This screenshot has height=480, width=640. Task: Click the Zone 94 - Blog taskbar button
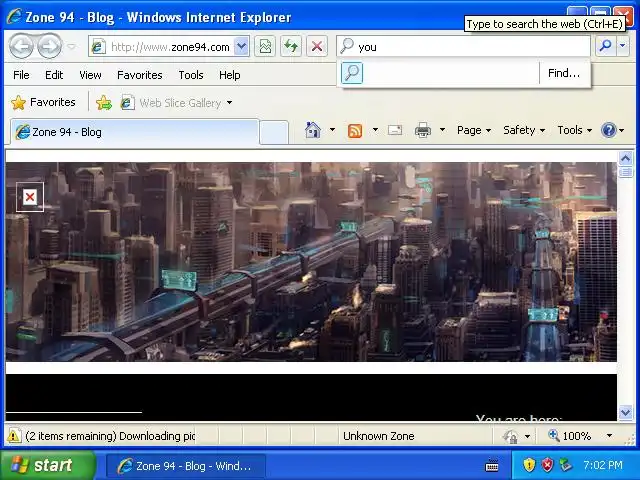pos(186,466)
